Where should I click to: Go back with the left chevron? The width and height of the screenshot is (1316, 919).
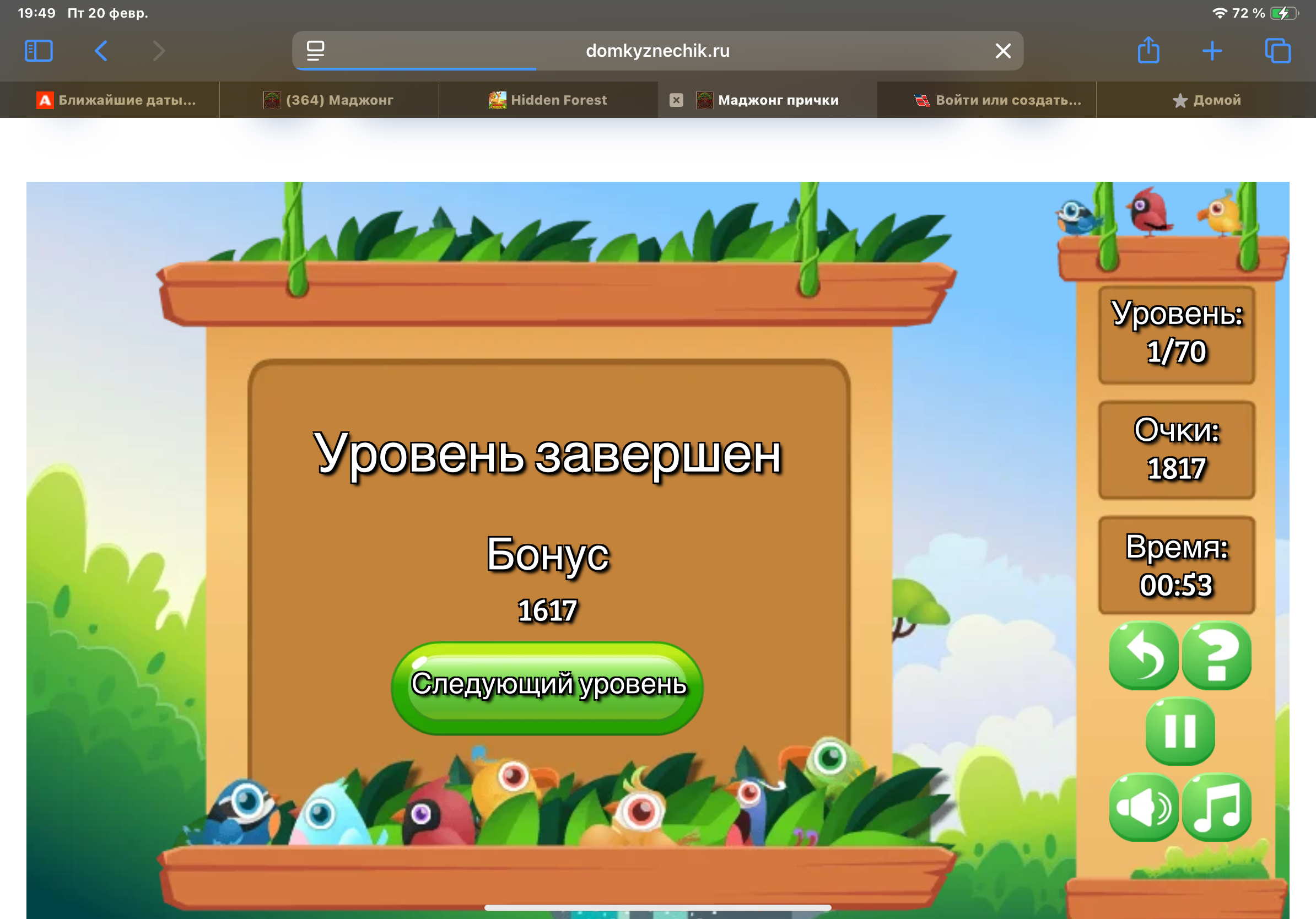coord(101,51)
